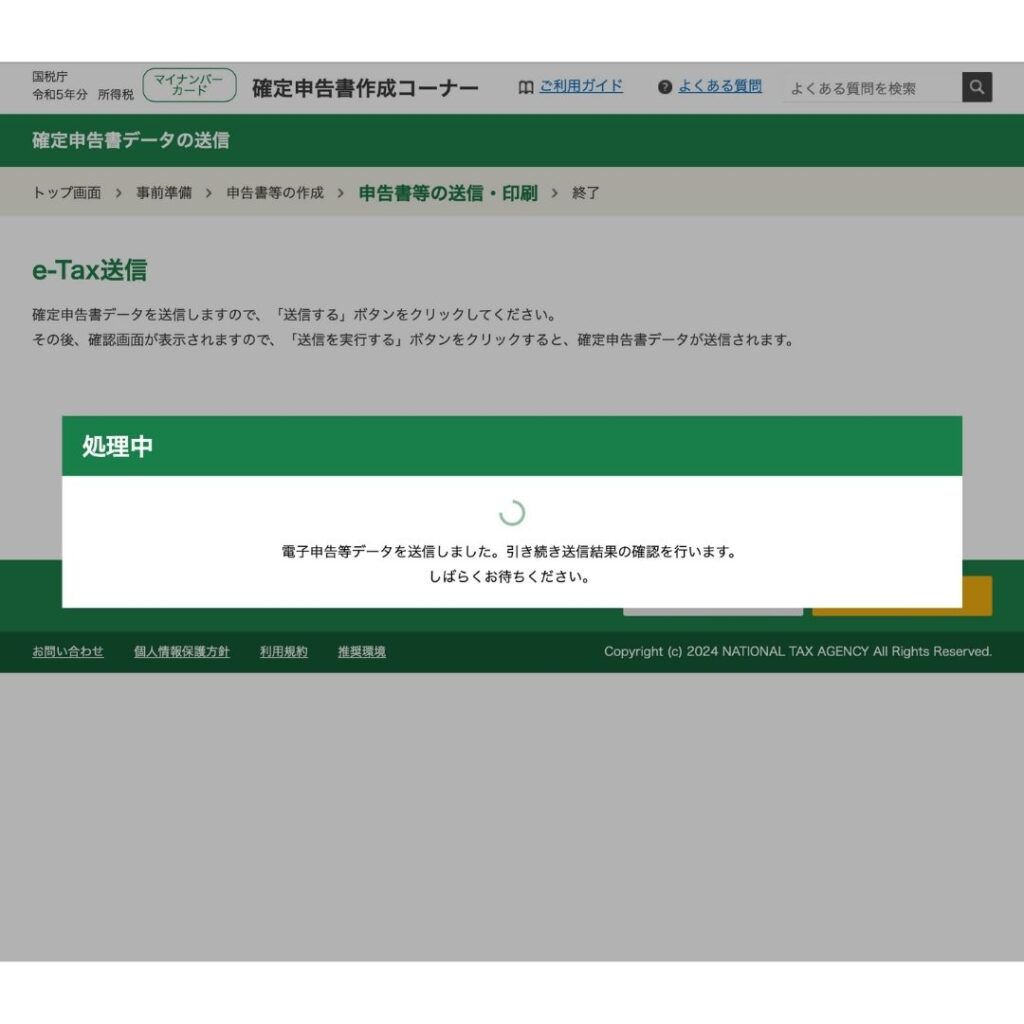Open the よくある質問 link
The width and height of the screenshot is (1024, 1024).
click(720, 86)
